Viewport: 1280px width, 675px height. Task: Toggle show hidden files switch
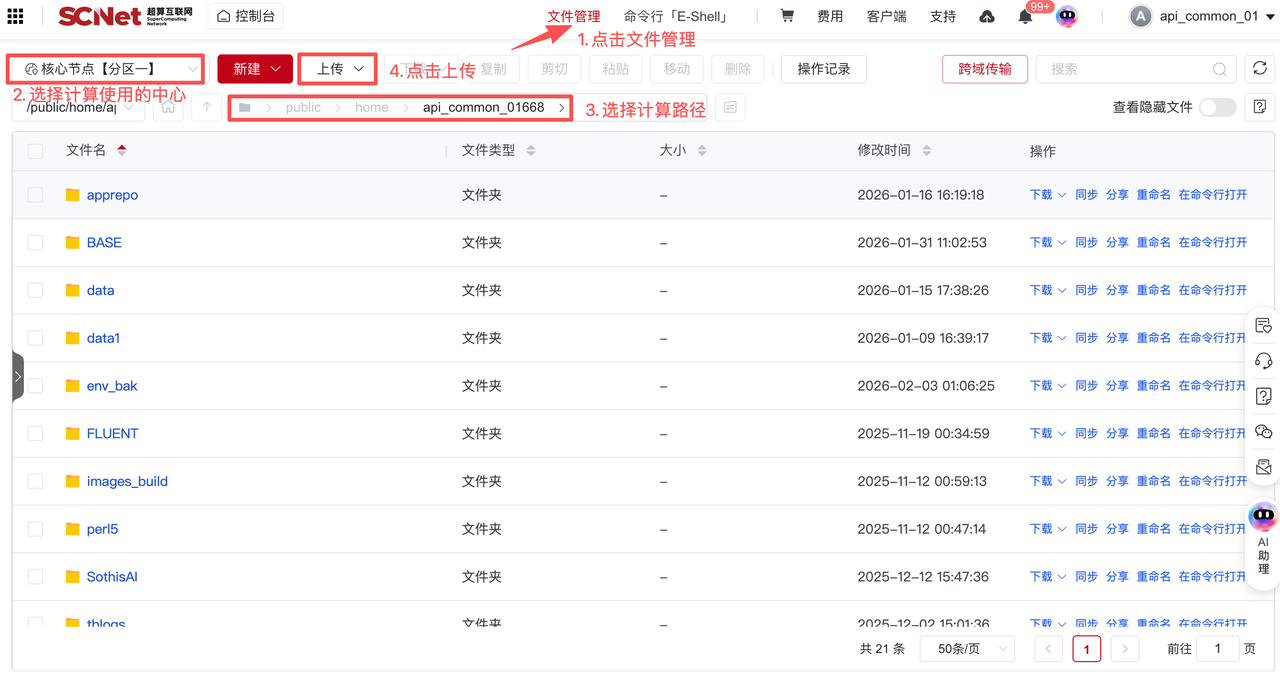tap(1217, 108)
